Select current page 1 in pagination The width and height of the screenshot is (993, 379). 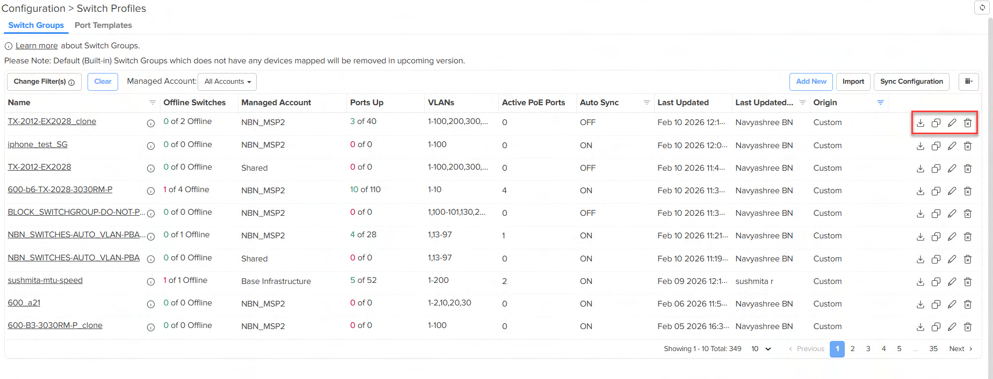(837, 349)
